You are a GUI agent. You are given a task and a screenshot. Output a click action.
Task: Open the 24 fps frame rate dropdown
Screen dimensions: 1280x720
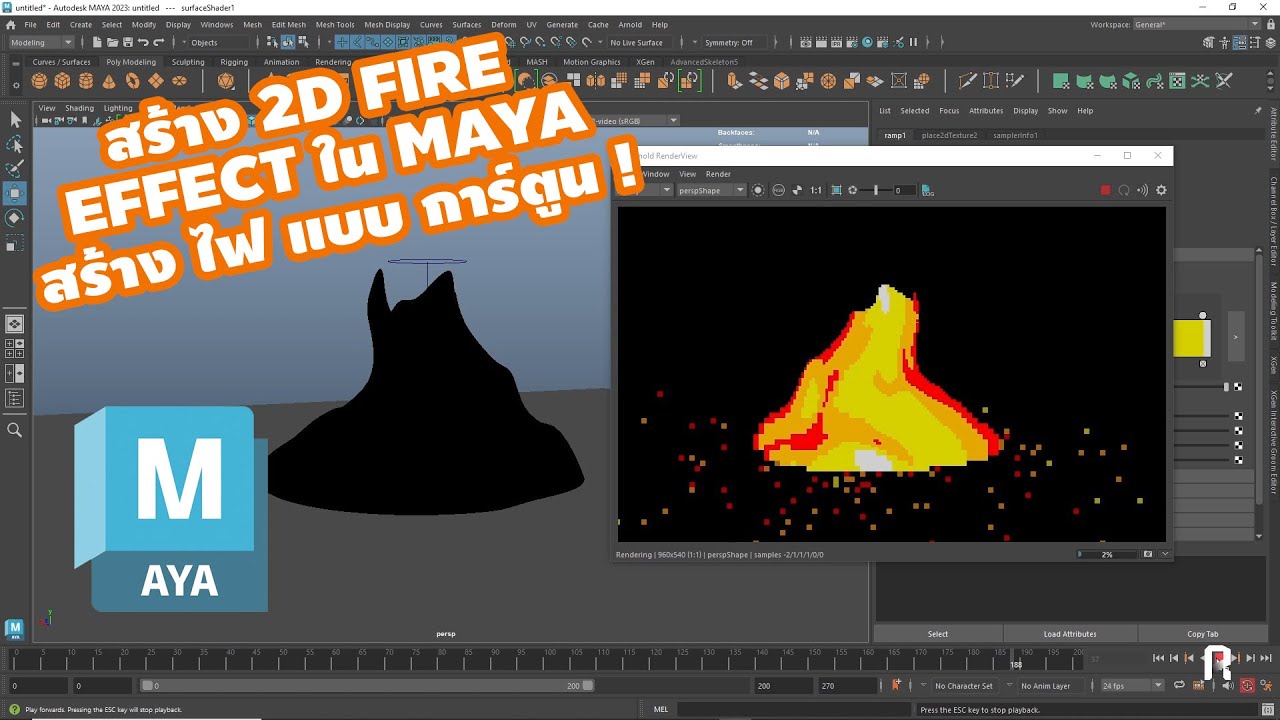pyautogui.click(x=1132, y=686)
